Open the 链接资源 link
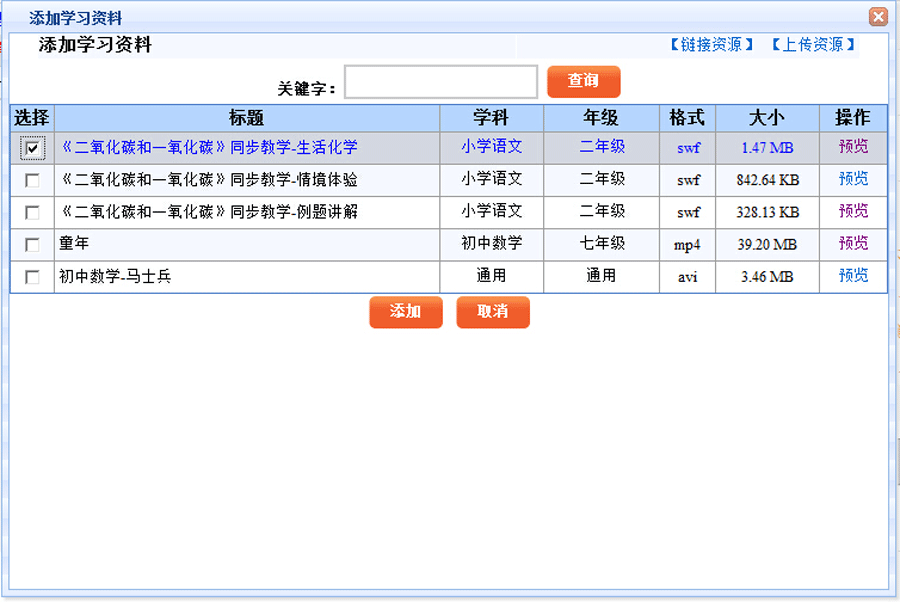 711,45
